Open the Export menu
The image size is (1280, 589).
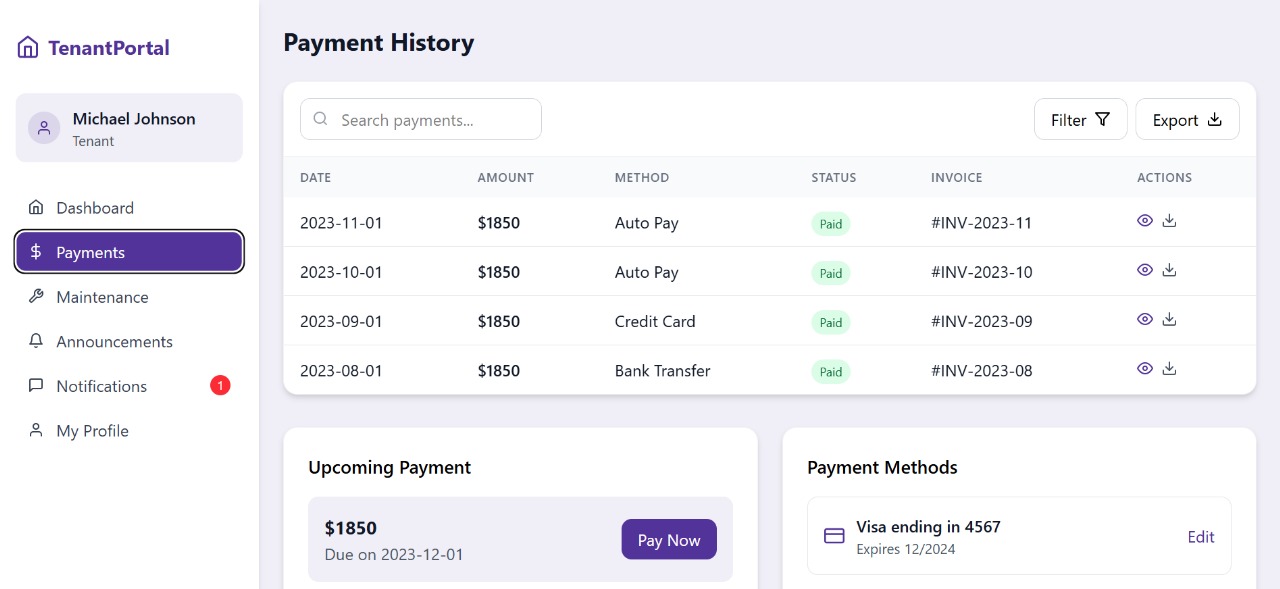[x=1187, y=119]
